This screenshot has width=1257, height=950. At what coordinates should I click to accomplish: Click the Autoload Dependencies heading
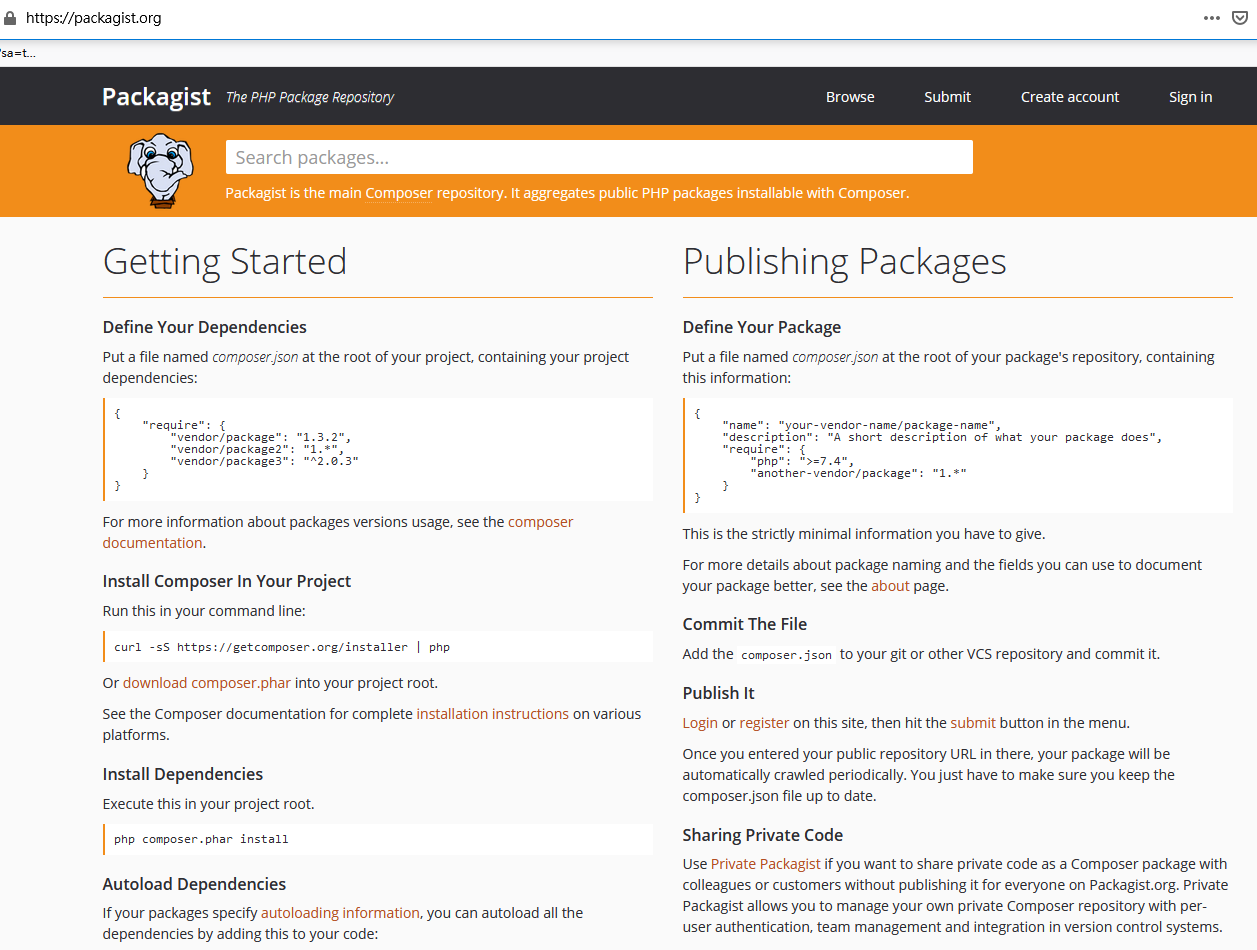[x=194, y=884]
